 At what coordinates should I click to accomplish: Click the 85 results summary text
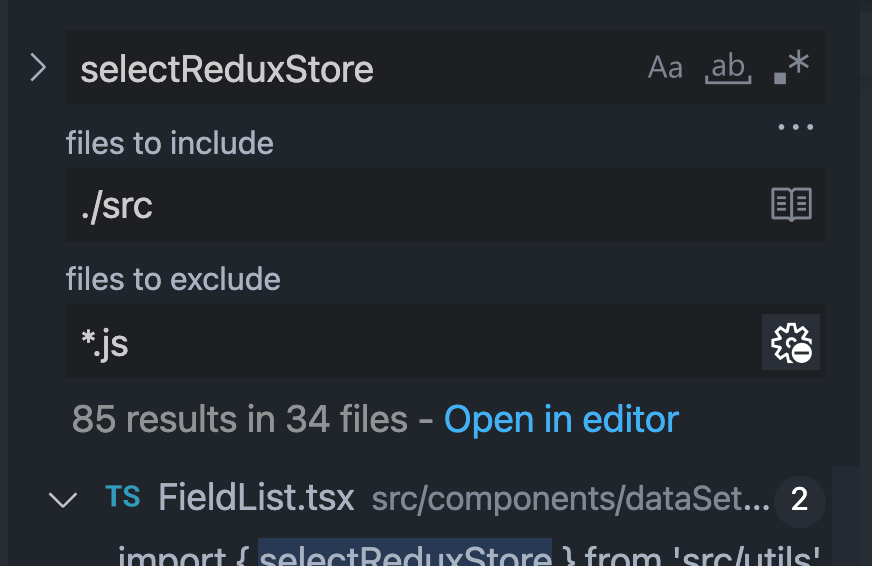pos(240,419)
